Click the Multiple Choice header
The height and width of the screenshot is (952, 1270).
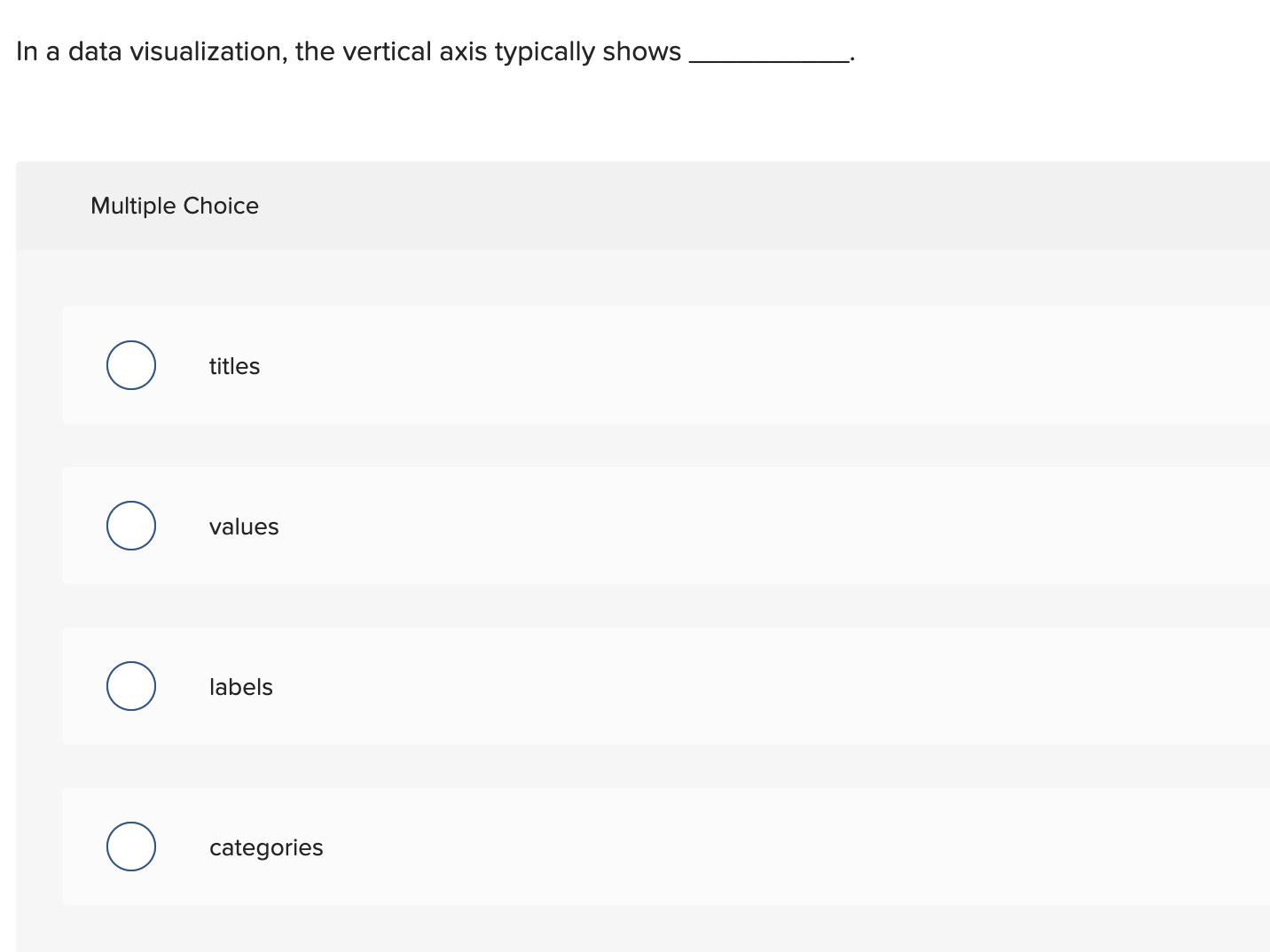coord(175,205)
